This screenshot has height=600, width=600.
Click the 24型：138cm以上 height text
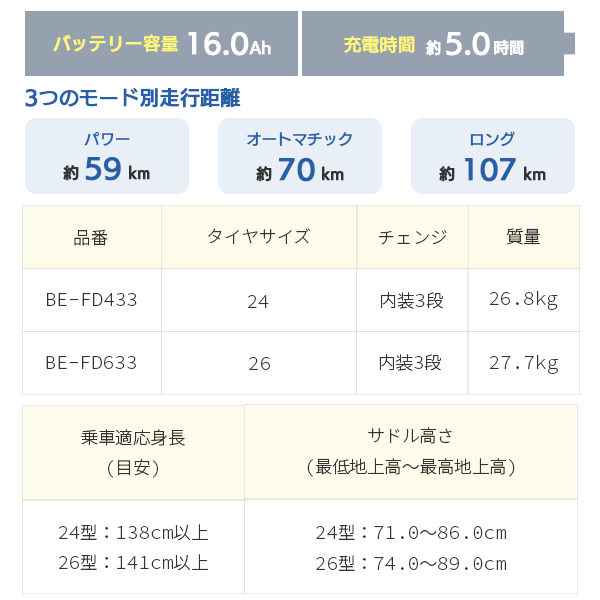tap(133, 533)
